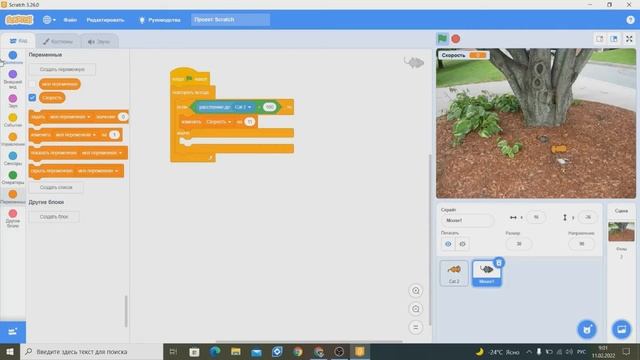Click the green flag to run

click(x=442, y=39)
